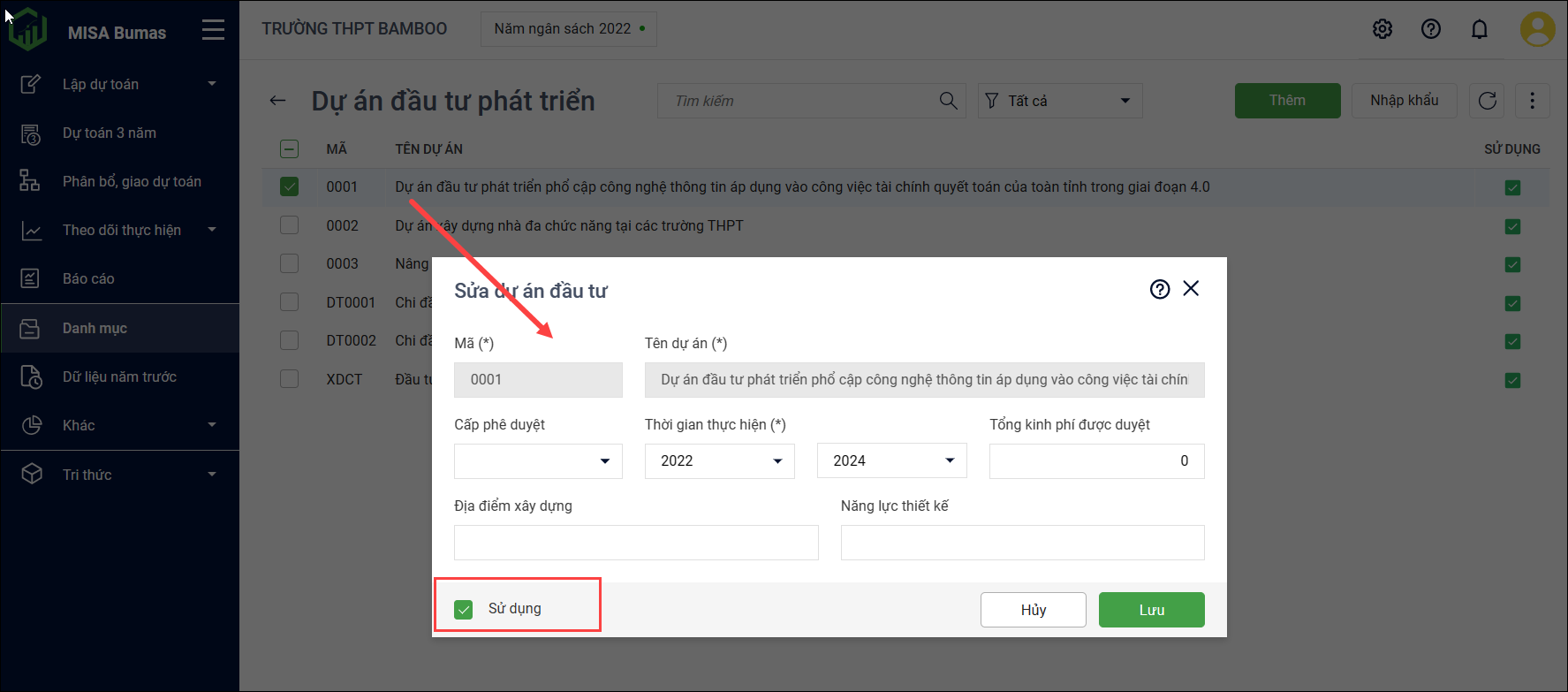The height and width of the screenshot is (692, 1568).
Task: Click the Hủy button
Action: click(1033, 610)
